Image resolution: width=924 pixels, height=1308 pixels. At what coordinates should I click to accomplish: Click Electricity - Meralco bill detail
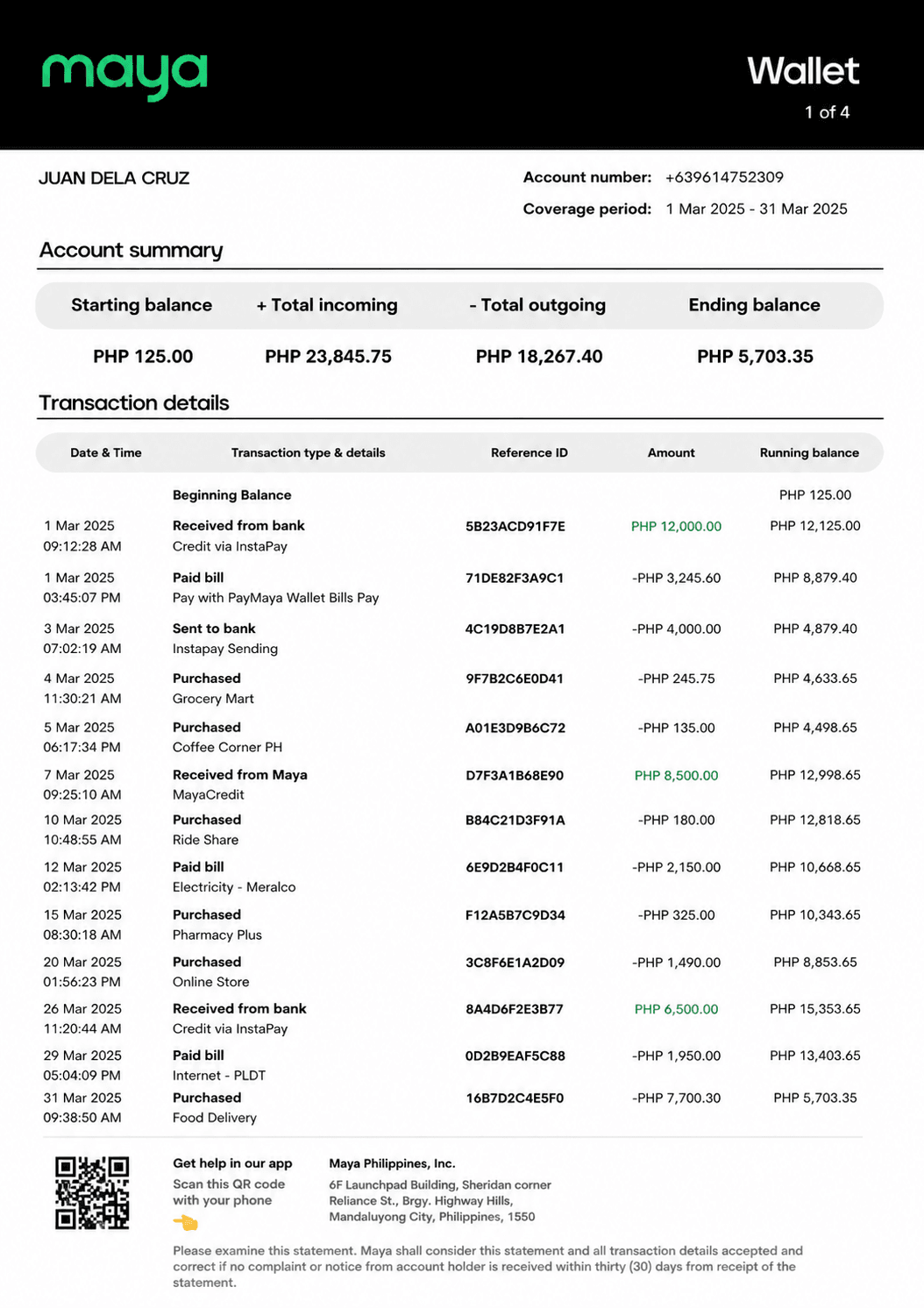point(234,887)
